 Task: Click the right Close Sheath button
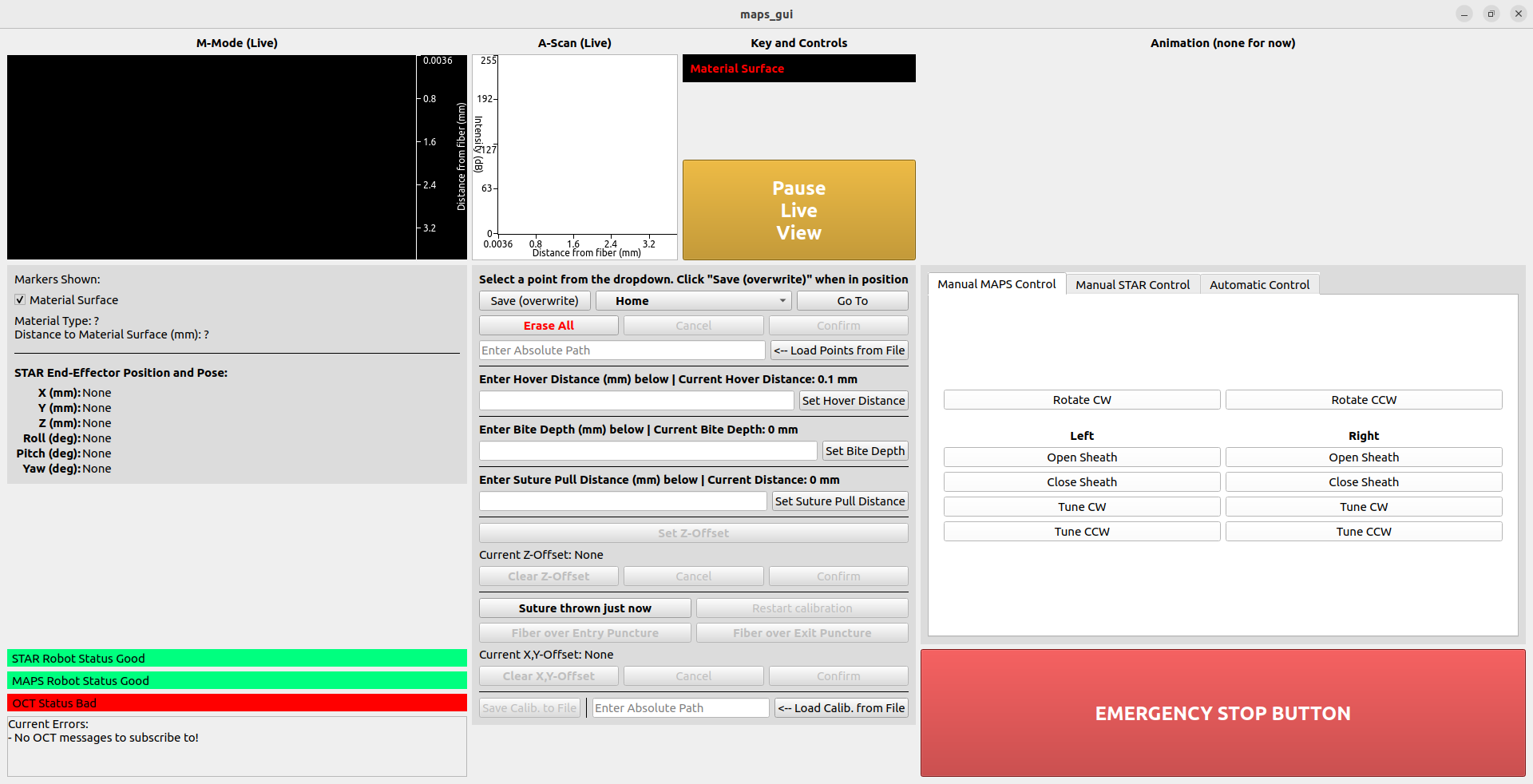pyautogui.click(x=1363, y=482)
